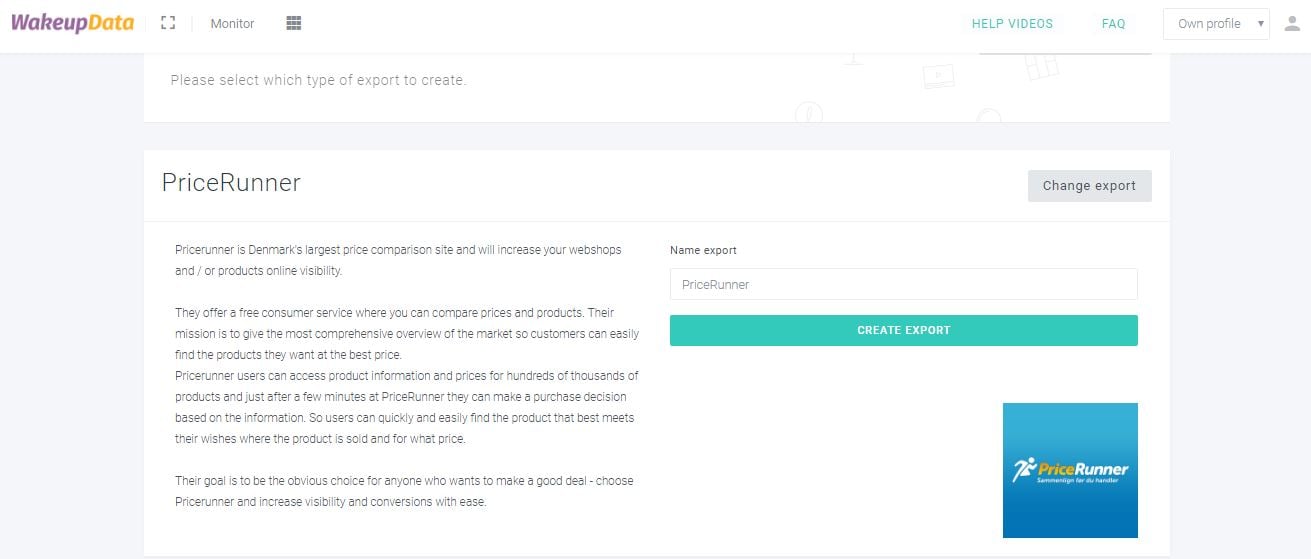Click the CREATE EXPORT button
1311x559 pixels.
(904, 330)
